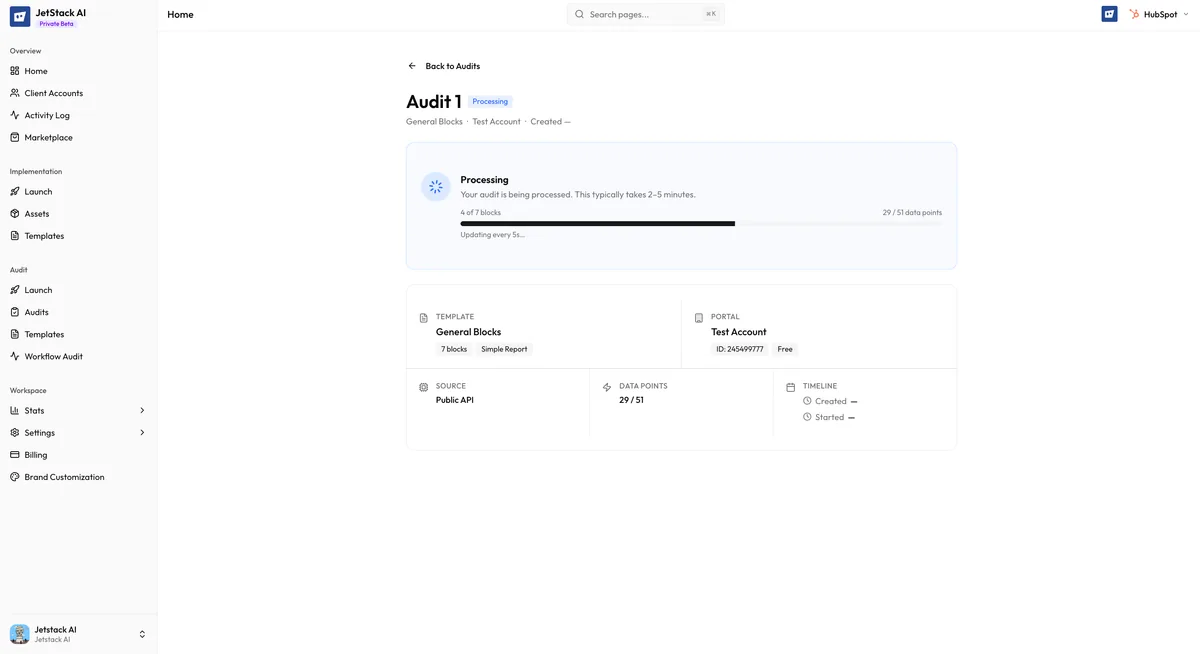Open the workspace switcher at bottom left

tap(141, 633)
